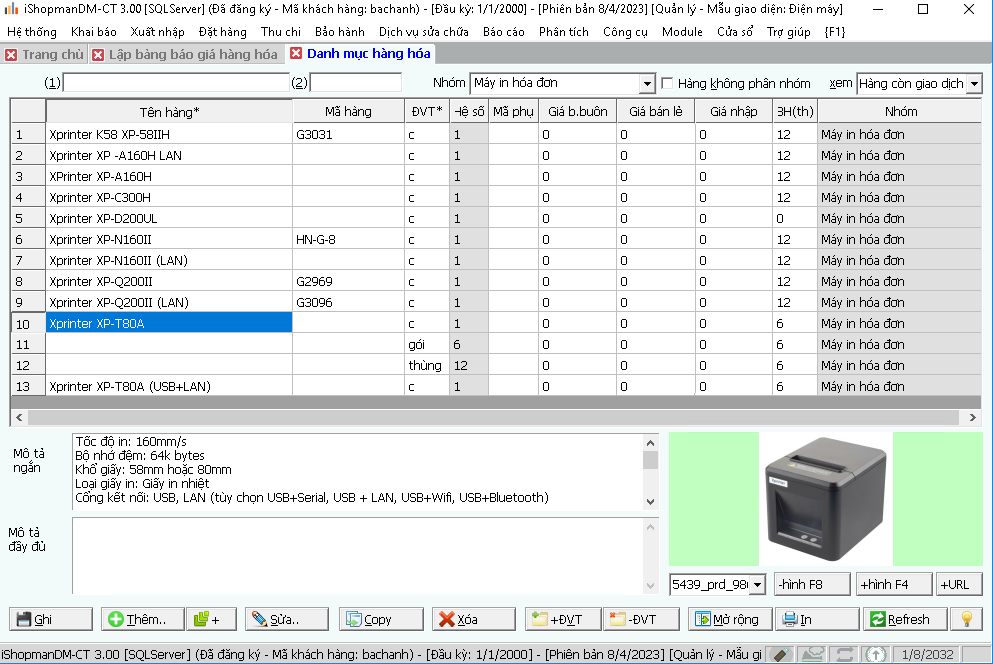This screenshot has height=664, width=993.
Task: Focus search field (1)
Action: (176, 82)
